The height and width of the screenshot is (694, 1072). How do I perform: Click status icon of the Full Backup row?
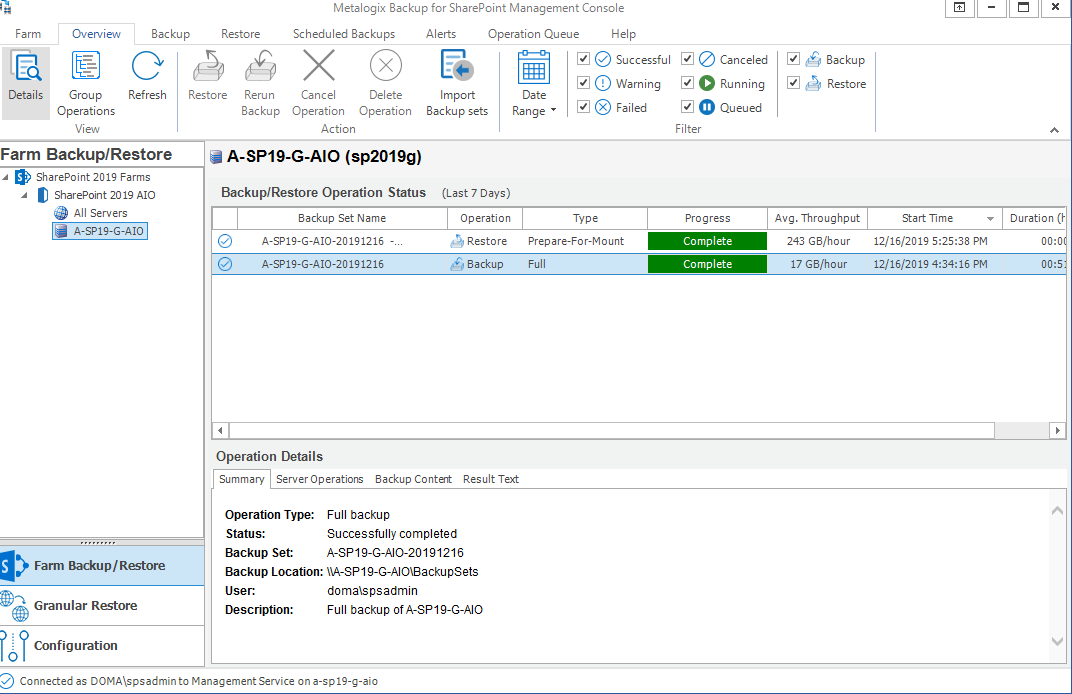coord(225,264)
